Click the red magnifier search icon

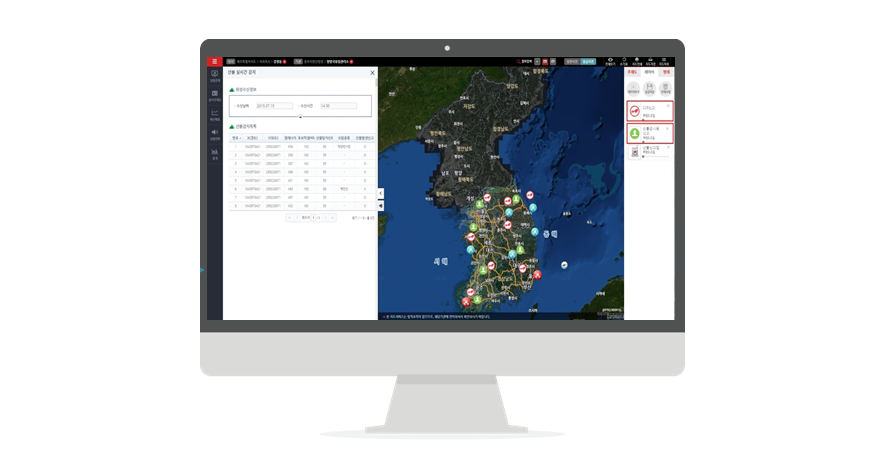click(x=518, y=61)
